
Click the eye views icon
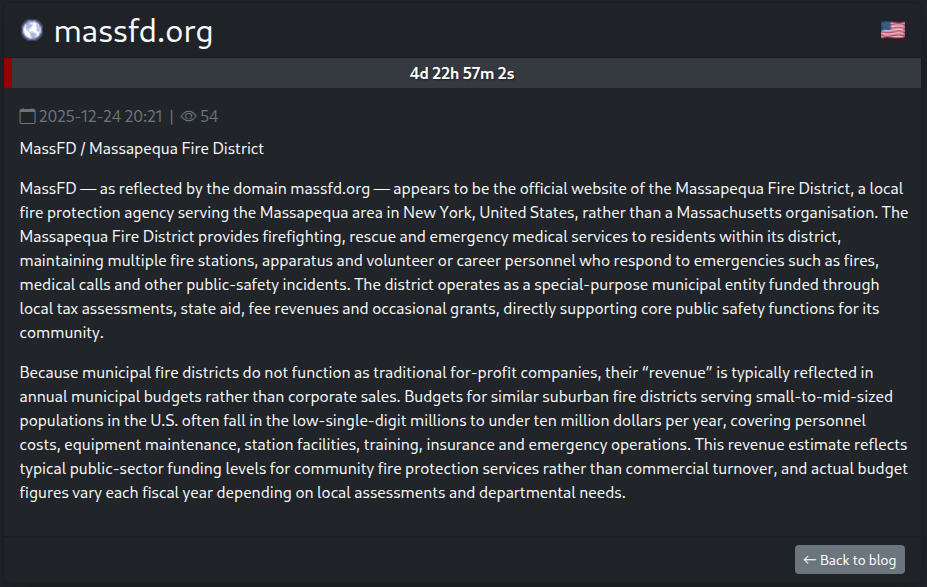pos(188,117)
